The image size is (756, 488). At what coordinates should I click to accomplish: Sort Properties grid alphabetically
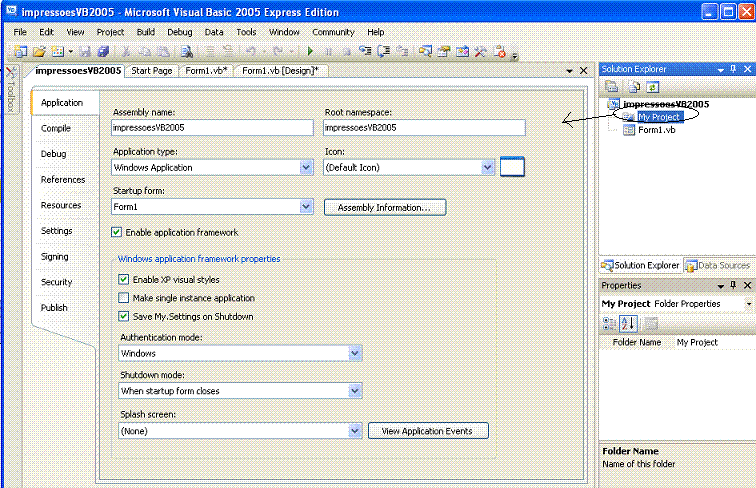tap(628, 324)
